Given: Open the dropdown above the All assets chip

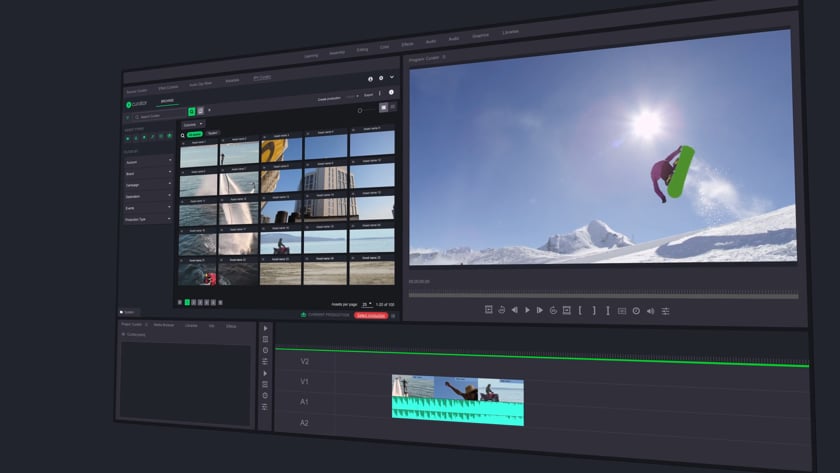Looking at the screenshot, I should pyautogui.click(x=193, y=125).
